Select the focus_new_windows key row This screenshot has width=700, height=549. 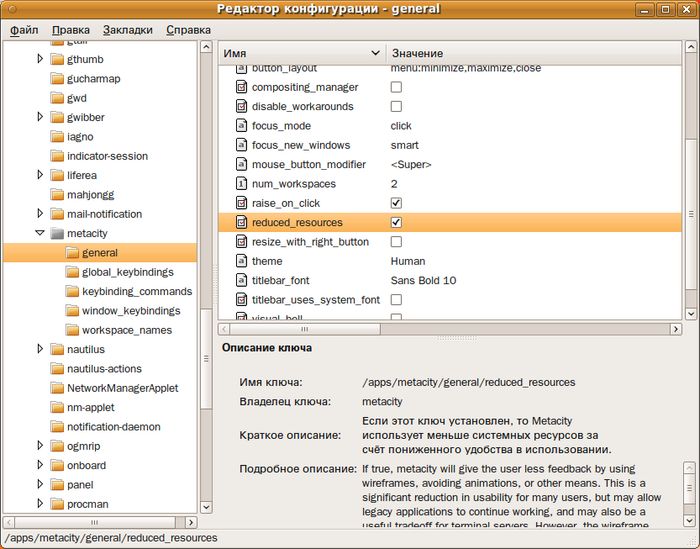tap(450, 145)
